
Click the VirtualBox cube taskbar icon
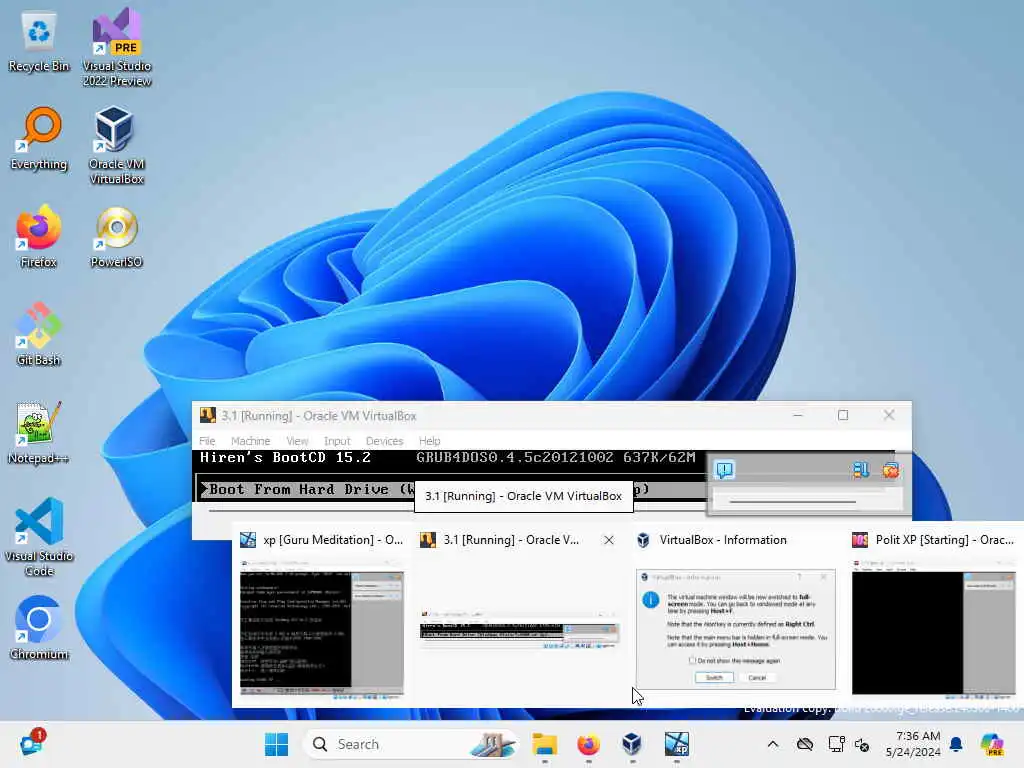click(632, 744)
